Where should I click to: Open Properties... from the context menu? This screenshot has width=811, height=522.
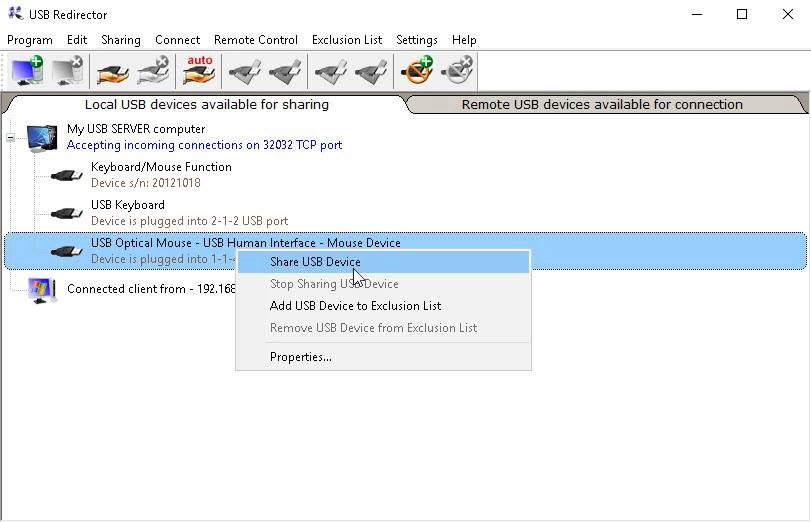383,357
